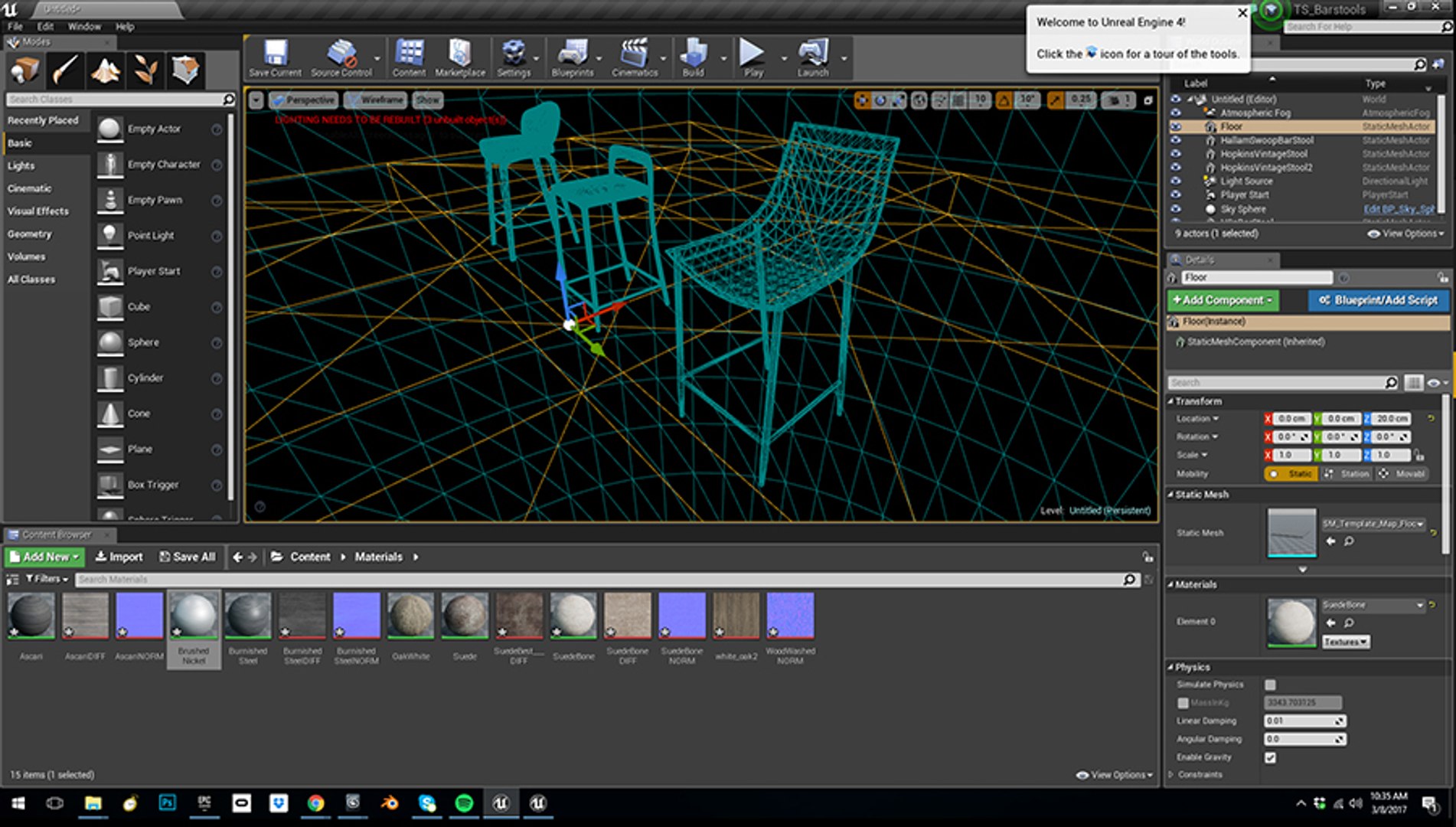The height and width of the screenshot is (827, 1456).
Task: Click the Launch toolbar icon
Action: 812,57
